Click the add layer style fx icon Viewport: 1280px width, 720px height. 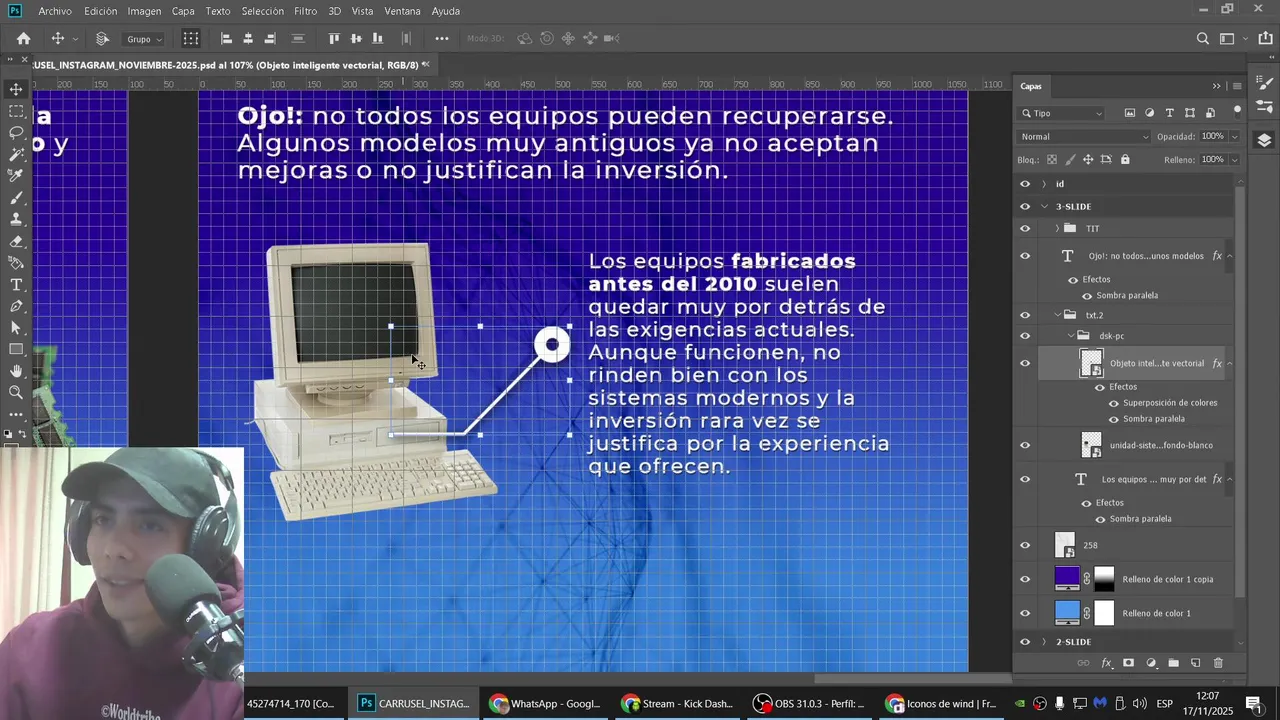pos(1107,663)
